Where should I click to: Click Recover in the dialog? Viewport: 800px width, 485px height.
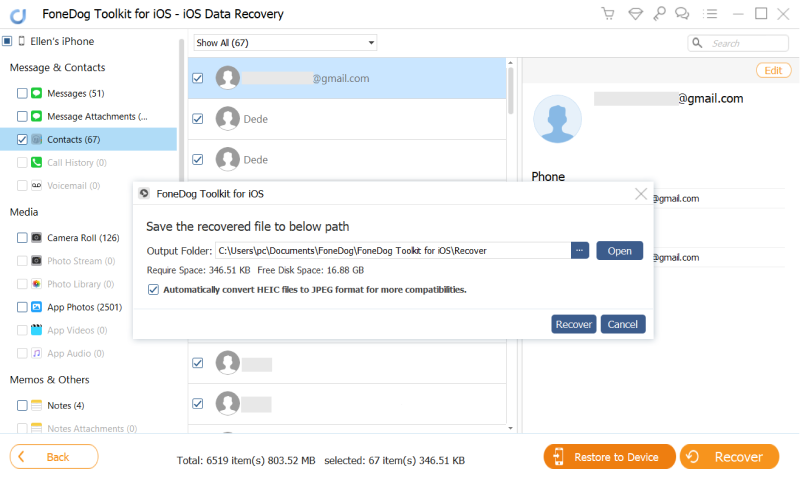tap(573, 324)
